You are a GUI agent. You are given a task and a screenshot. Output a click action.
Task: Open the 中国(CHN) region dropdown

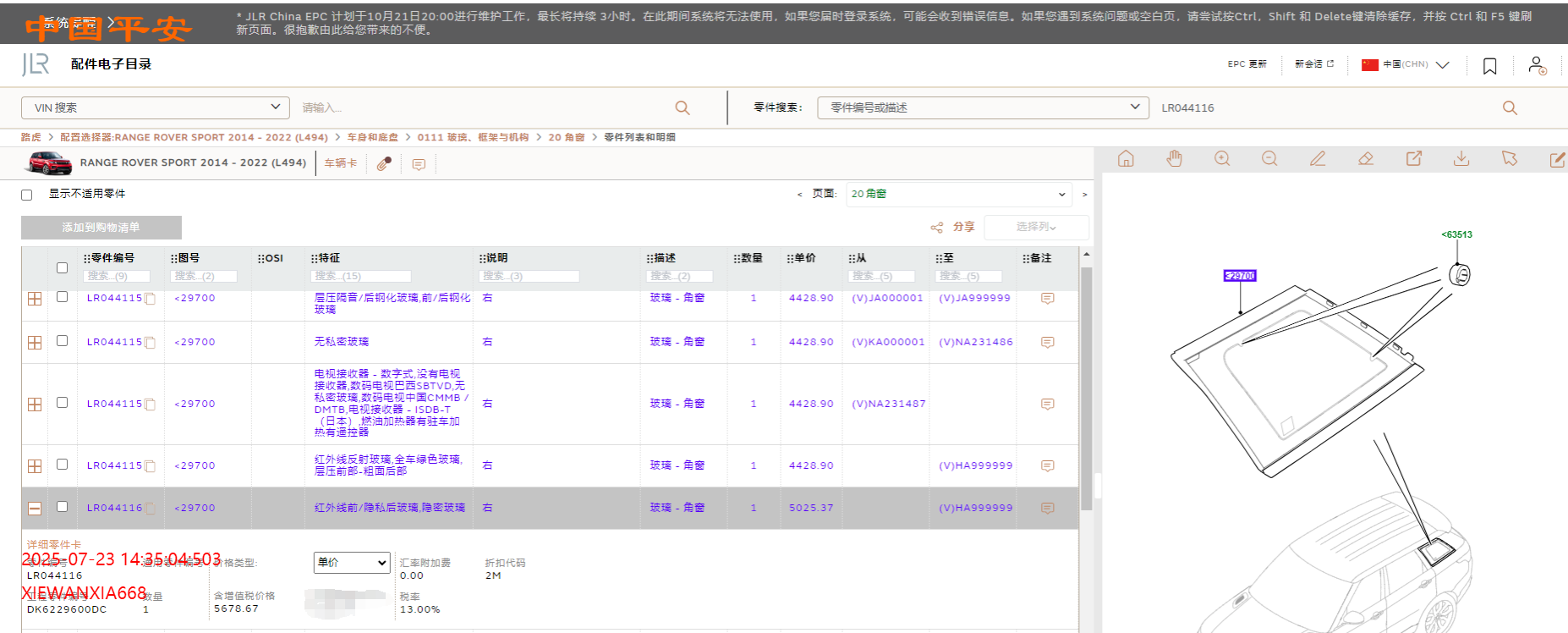1416,64
